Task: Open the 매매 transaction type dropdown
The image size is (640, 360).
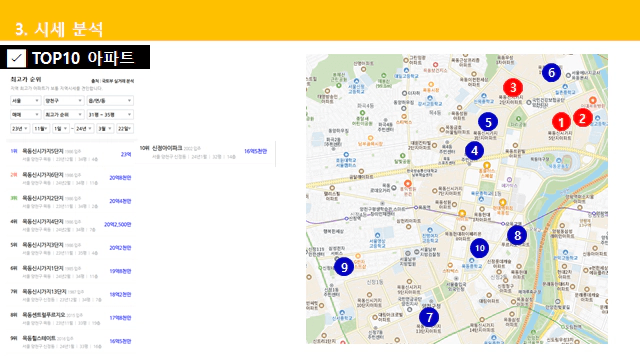Action: 25,115
